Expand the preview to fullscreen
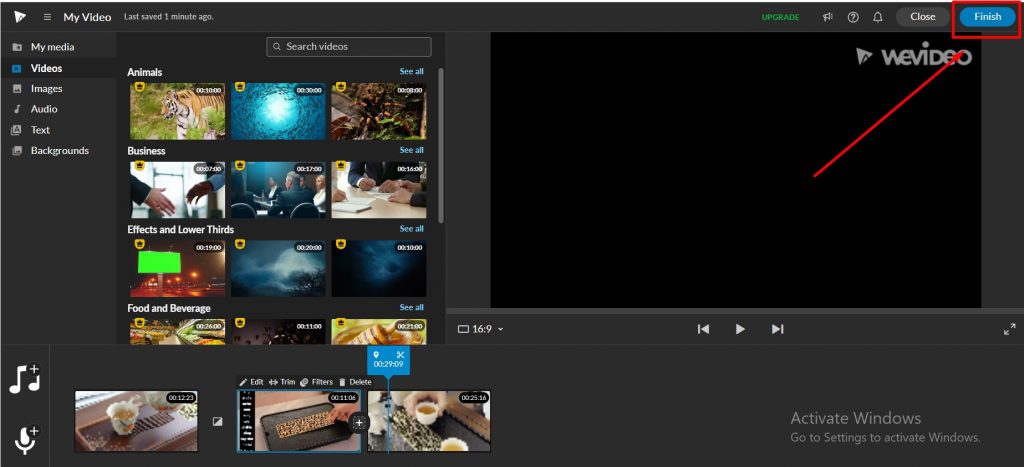Image resolution: width=1024 pixels, height=467 pixels. (1009, 329)
